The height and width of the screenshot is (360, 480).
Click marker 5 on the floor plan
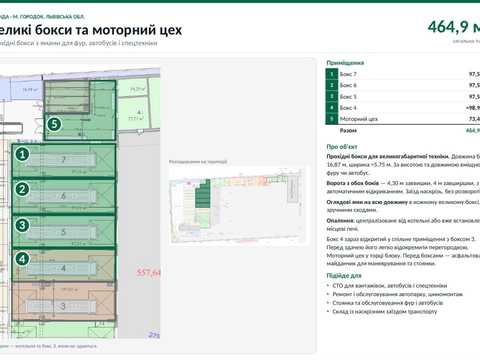coord(54,124)
